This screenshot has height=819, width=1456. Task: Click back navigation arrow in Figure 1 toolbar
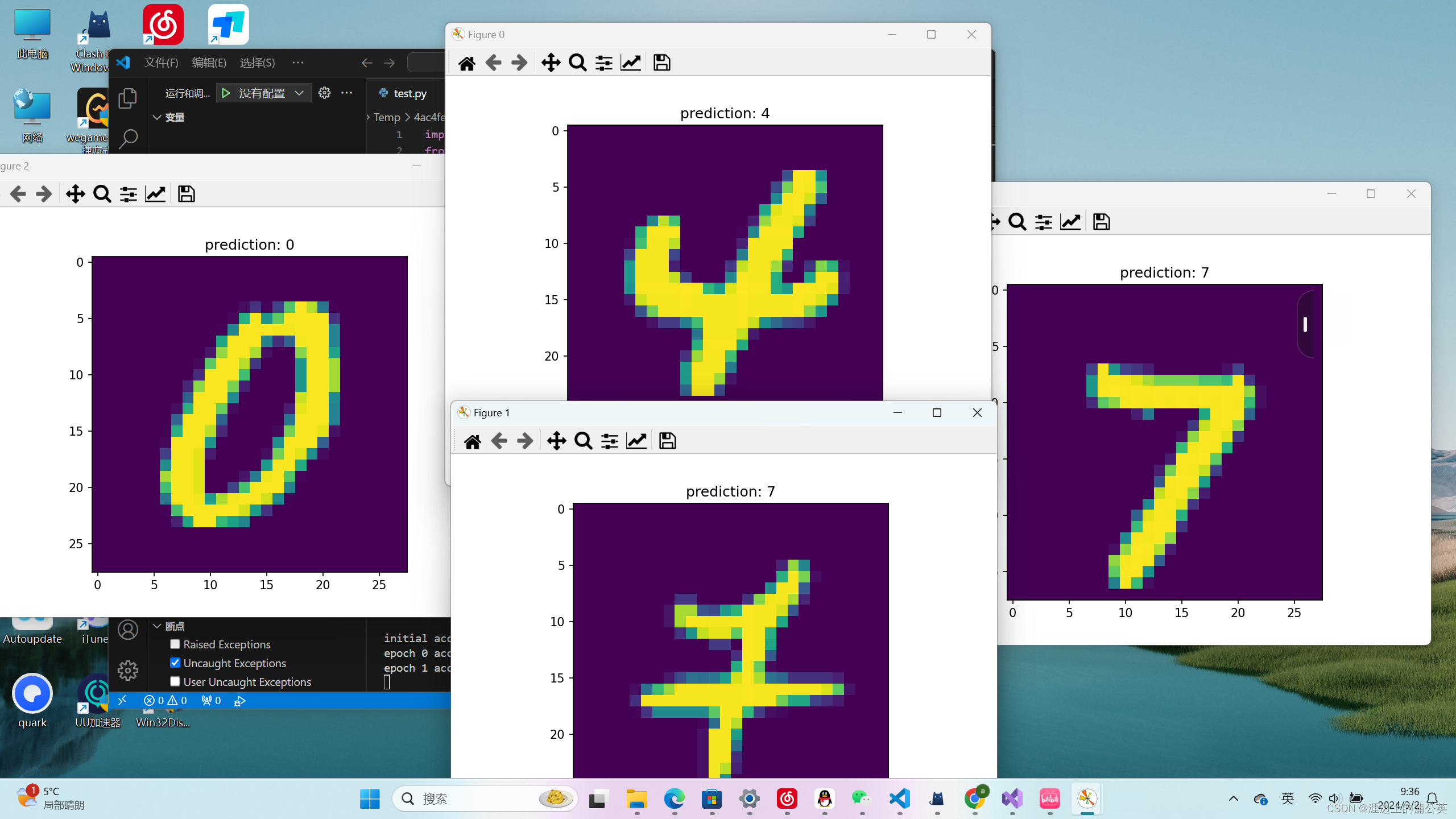point(499,440)
